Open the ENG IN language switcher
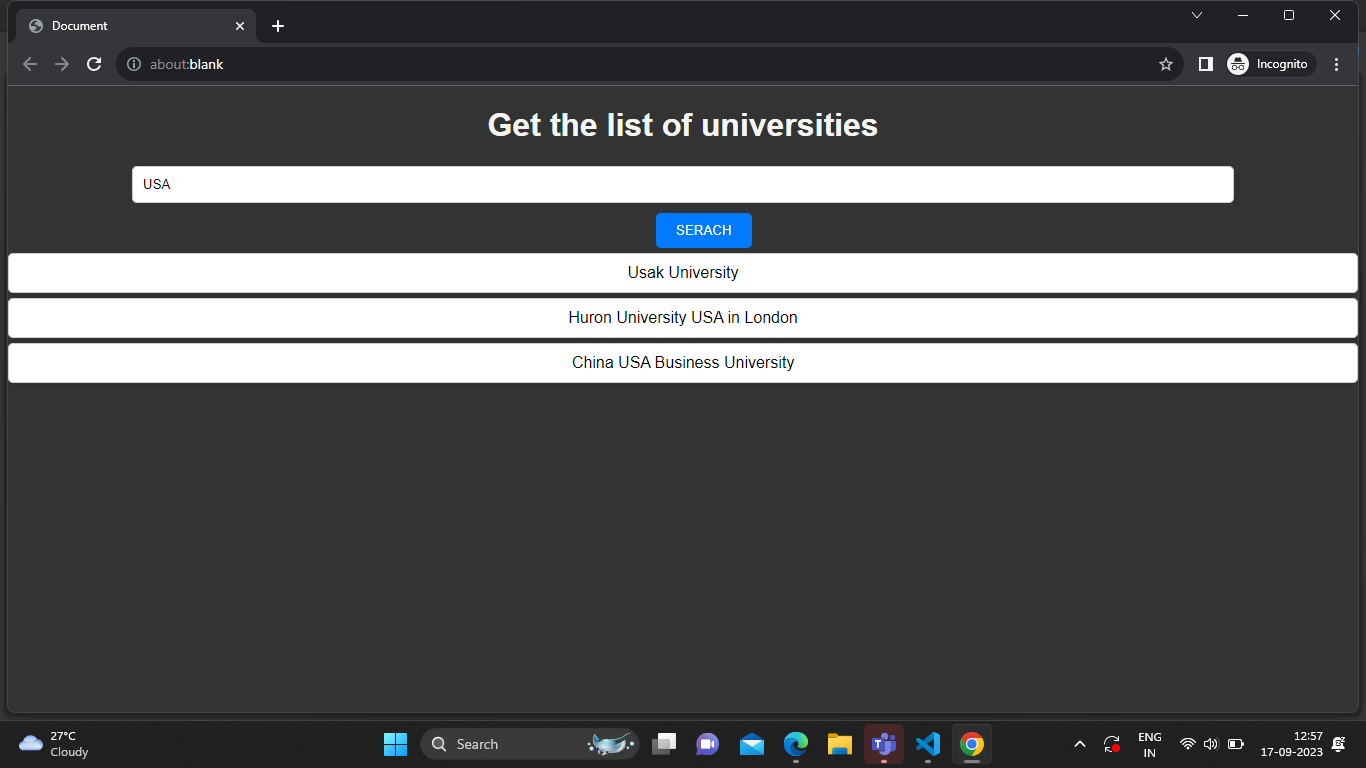The height and width of the screenshot is (768, 1366). click(x=1149, y=744)
